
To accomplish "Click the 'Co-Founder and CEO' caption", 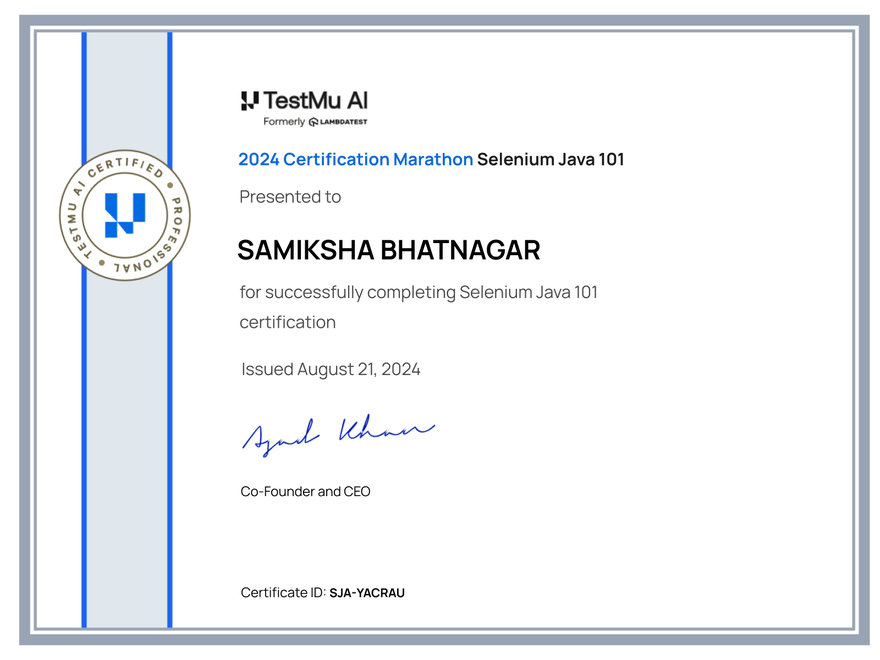I will (304, 491).
